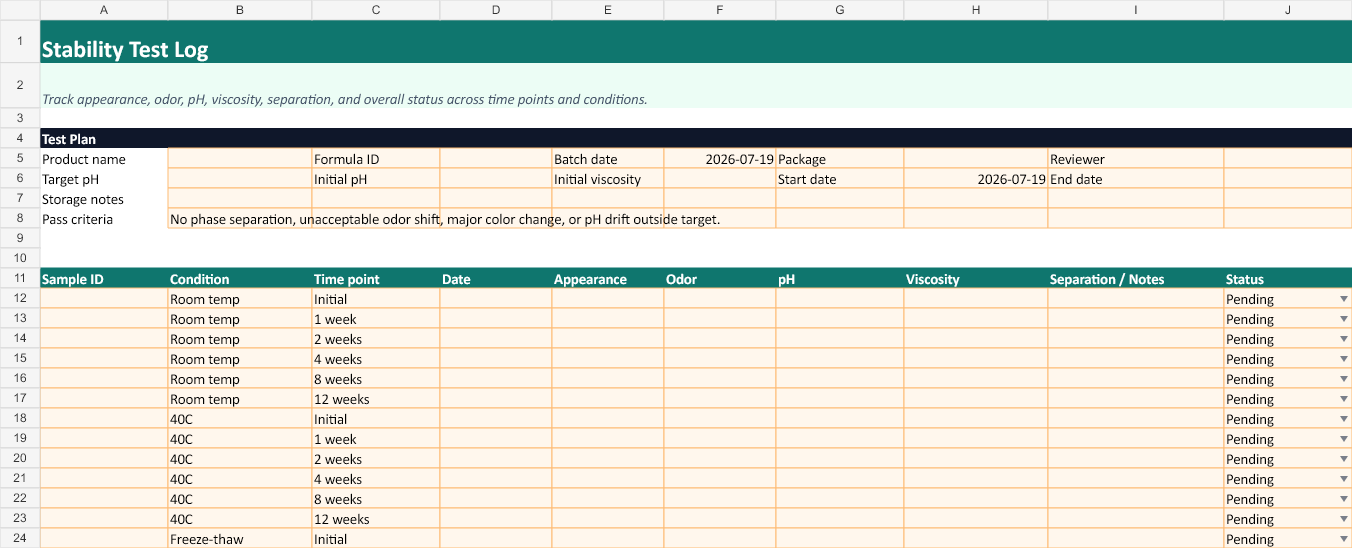Click the Package value cell
This screenshot has height=548, width=1352.
pos(976,159)
